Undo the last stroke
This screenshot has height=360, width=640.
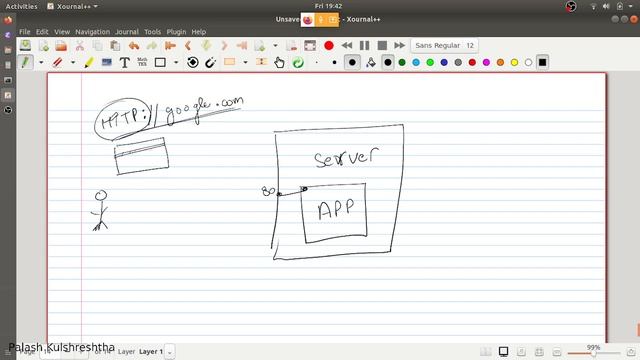[133, 45]
